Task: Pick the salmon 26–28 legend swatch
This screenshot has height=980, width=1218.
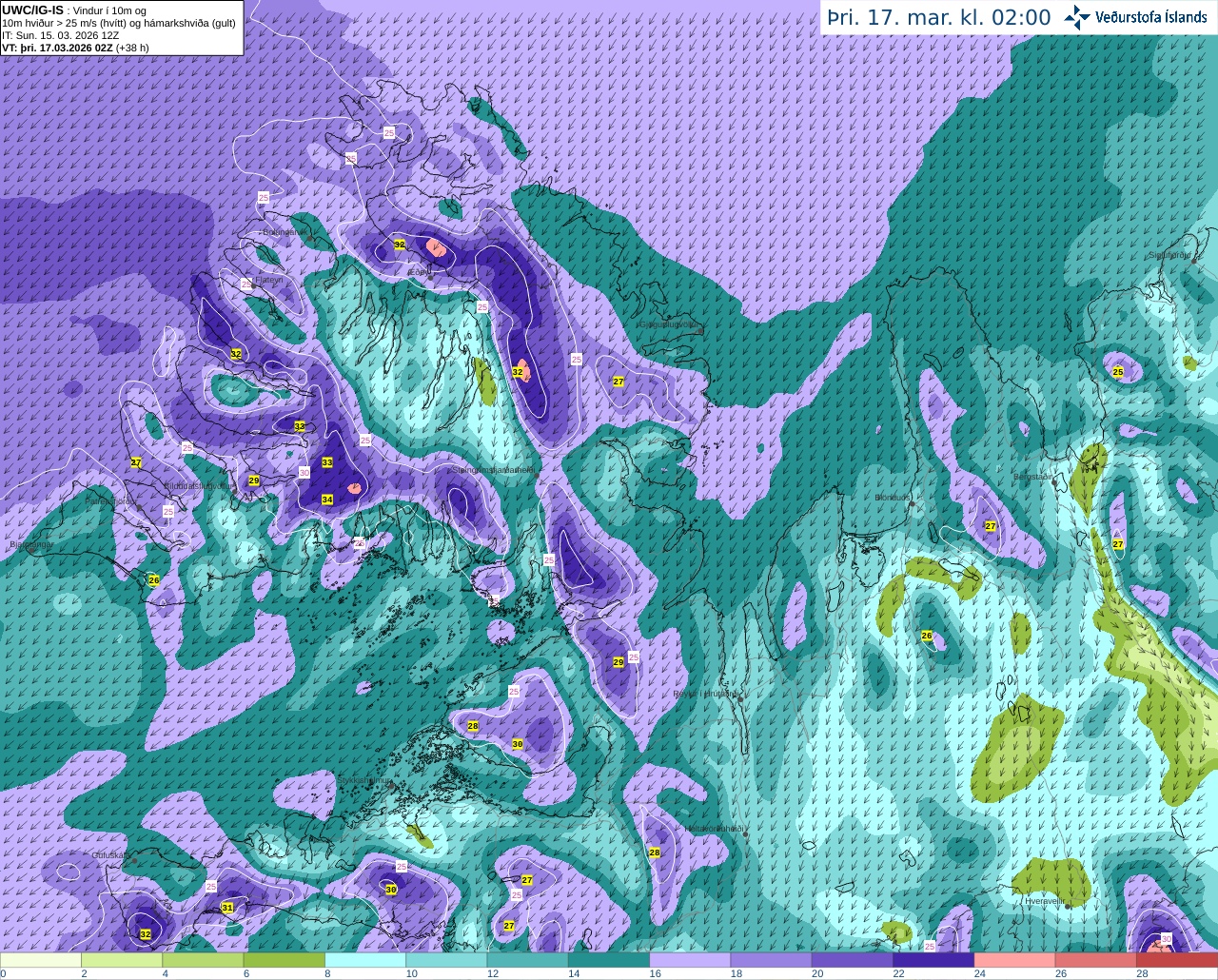Action: [x=1096, y=959]
